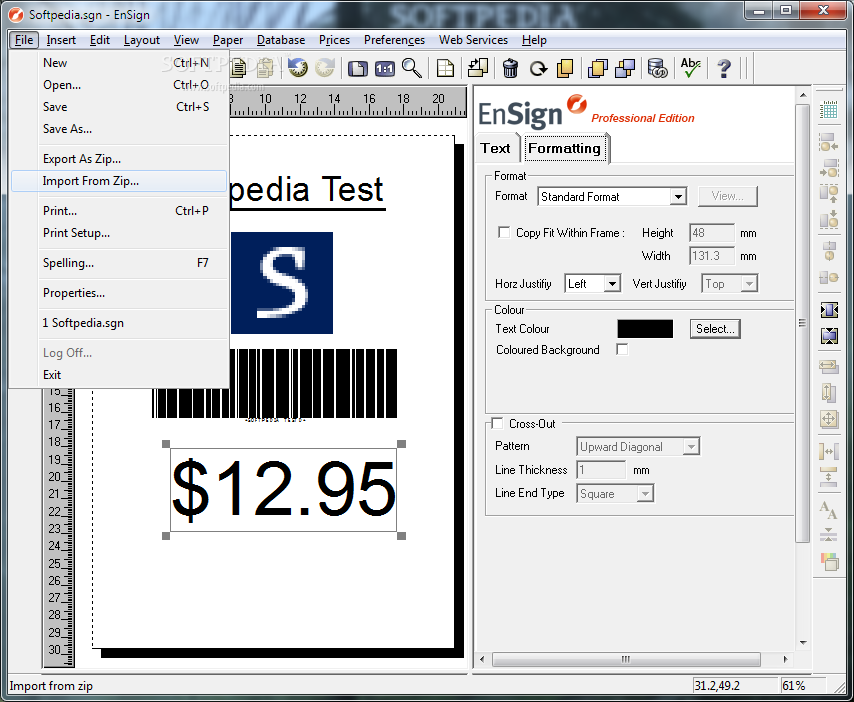The height and width of the screenshot is (702, 854).
Task: Click the table grid page icon
Action: (446, 69)
